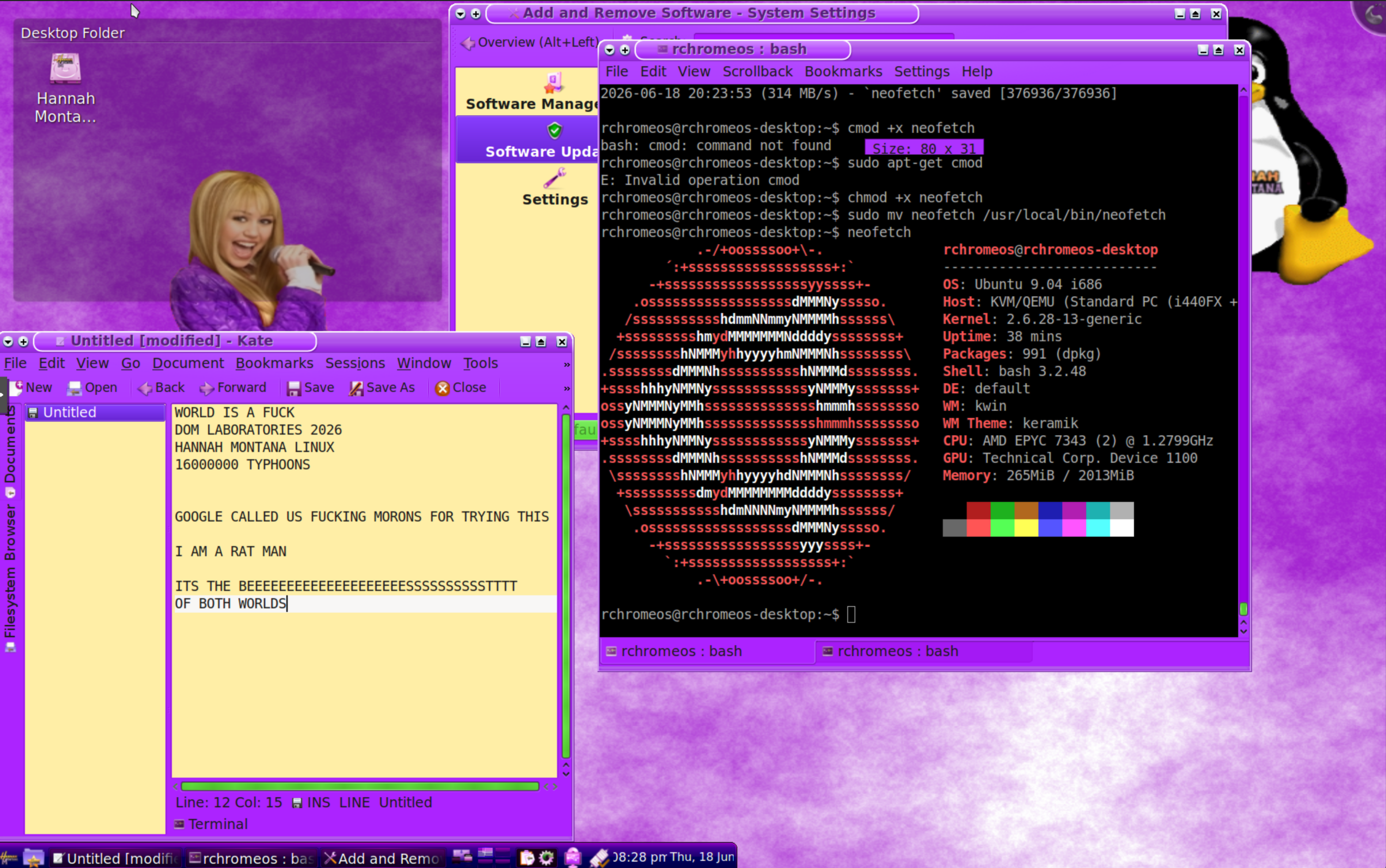
Task: Click the clipboard tray icon
Action: [527, 858]
